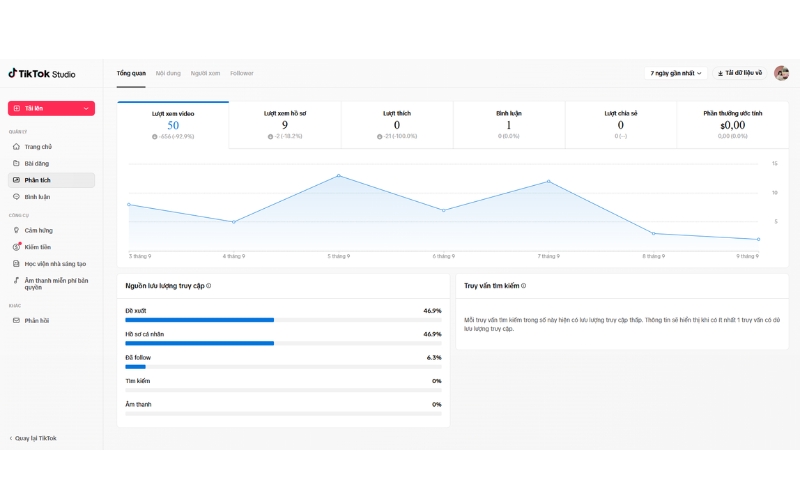Click the back arrow beside Quay lại TikTok

[11, 438]
